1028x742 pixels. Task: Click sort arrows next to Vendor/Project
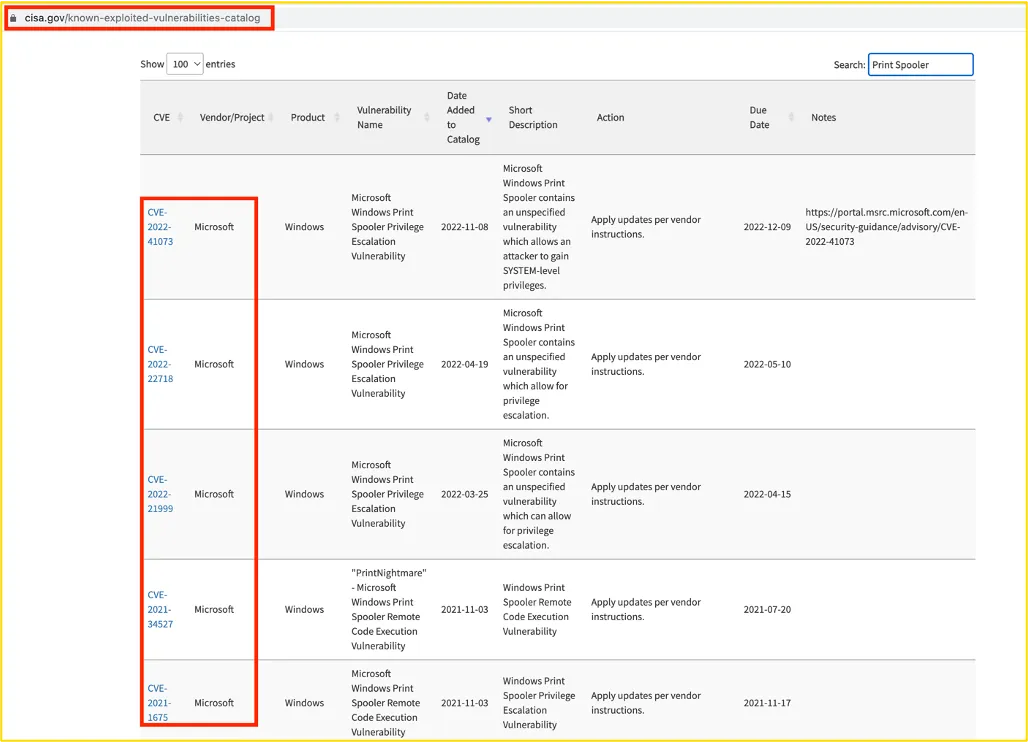click(x=273, y=118)
